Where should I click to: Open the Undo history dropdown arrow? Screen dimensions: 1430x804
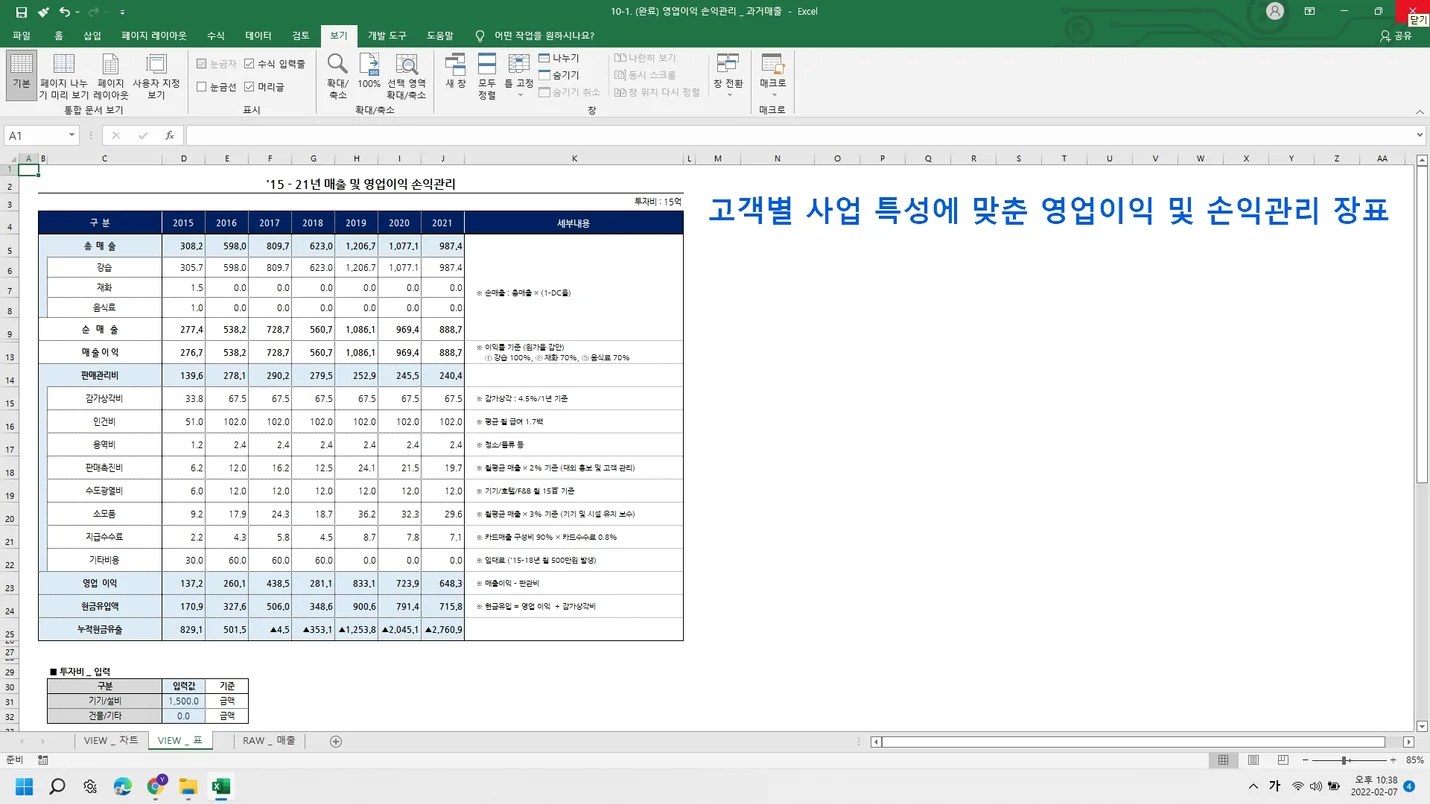[x=78, y=12]
